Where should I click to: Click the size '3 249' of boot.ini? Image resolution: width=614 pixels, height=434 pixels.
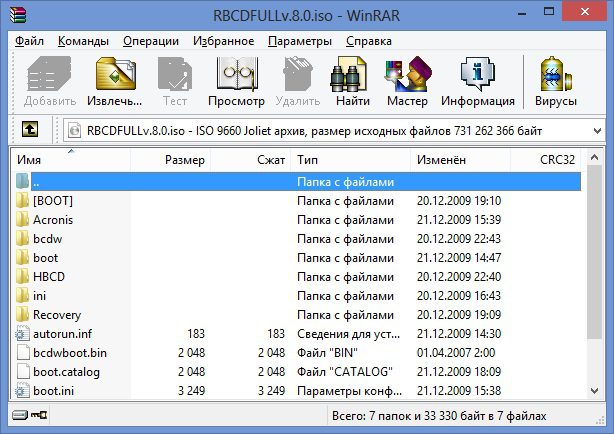click(191, 391)
